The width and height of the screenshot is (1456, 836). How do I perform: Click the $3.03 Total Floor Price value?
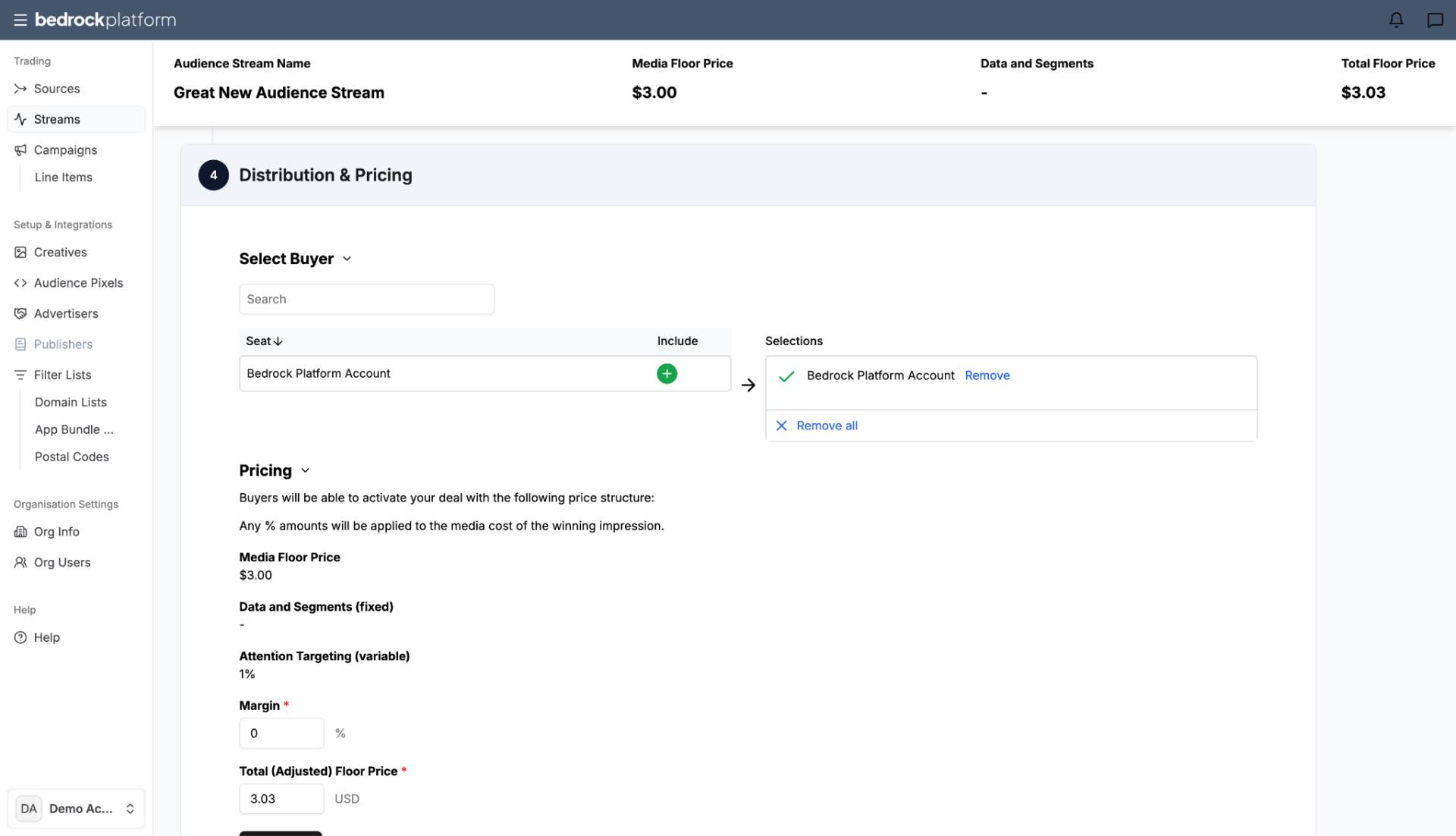click(x=1363, y=93)
